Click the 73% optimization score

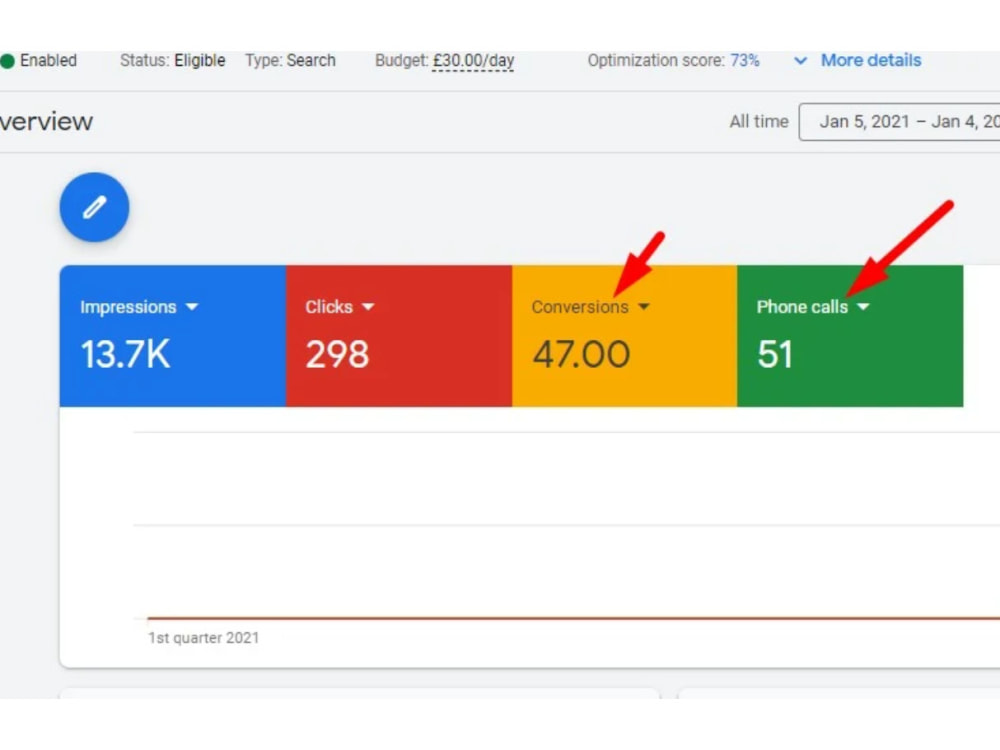[x=745, y=61]
